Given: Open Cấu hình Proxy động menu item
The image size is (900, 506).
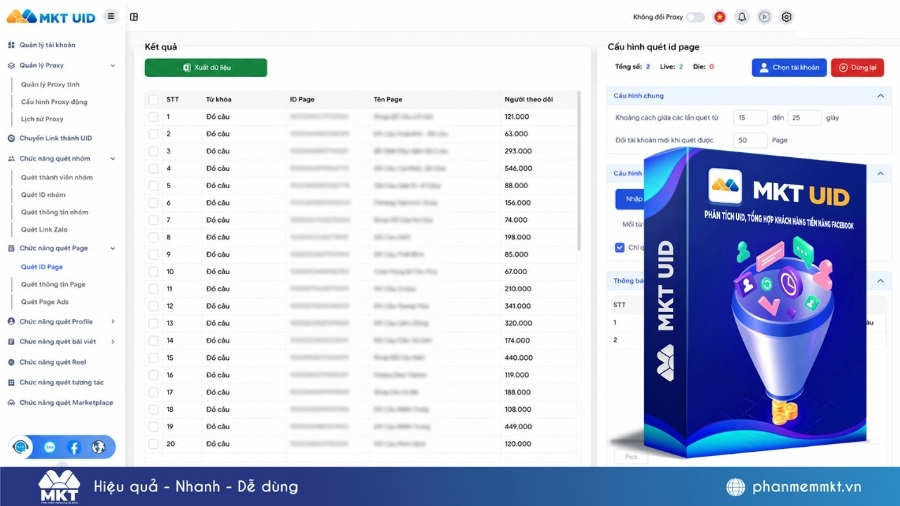Looking at the screenshot, I should (x=54, y=102).
